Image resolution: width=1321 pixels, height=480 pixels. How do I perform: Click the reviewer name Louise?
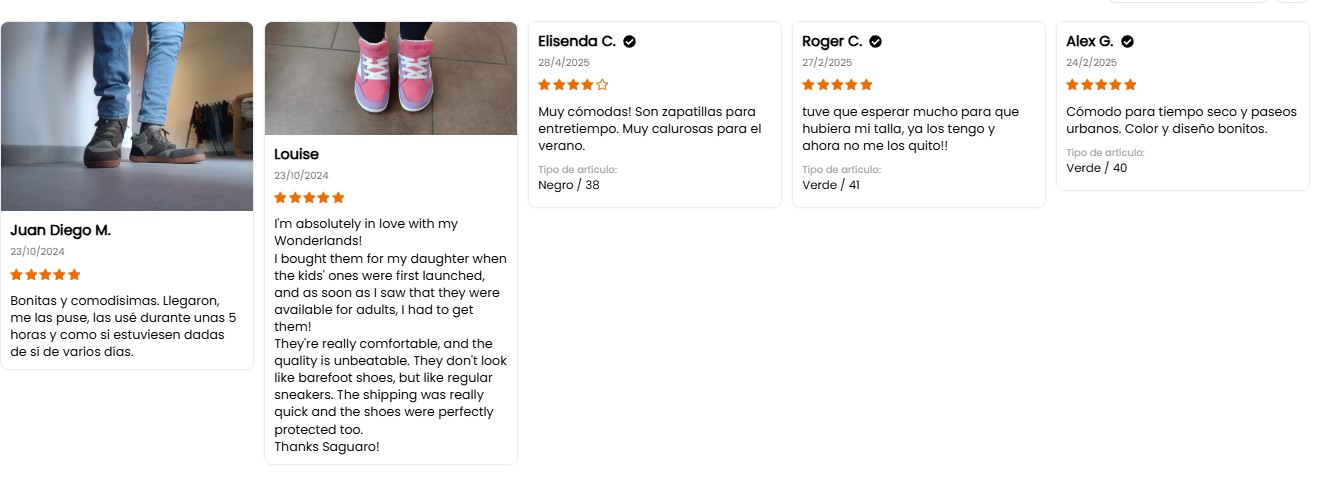click(296, 154)
